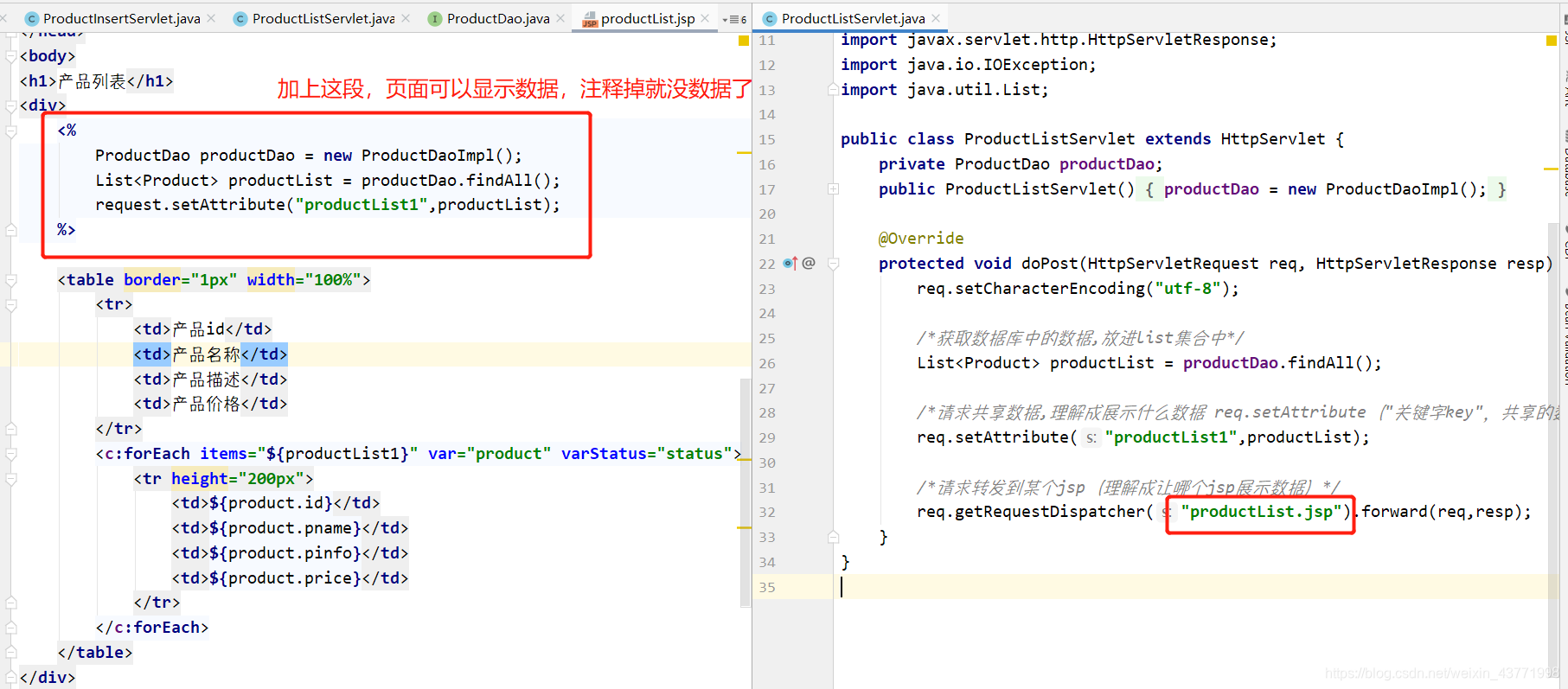Click import java.util.List statement
The image size is (1568, 689).
pos(944,89)
